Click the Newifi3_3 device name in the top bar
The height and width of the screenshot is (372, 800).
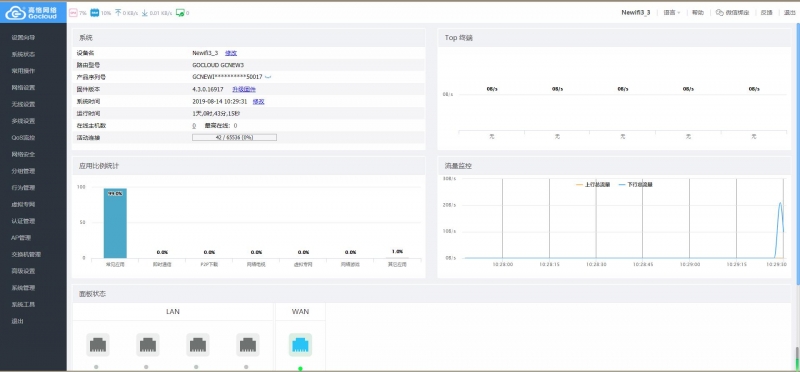tap(636, 13)
